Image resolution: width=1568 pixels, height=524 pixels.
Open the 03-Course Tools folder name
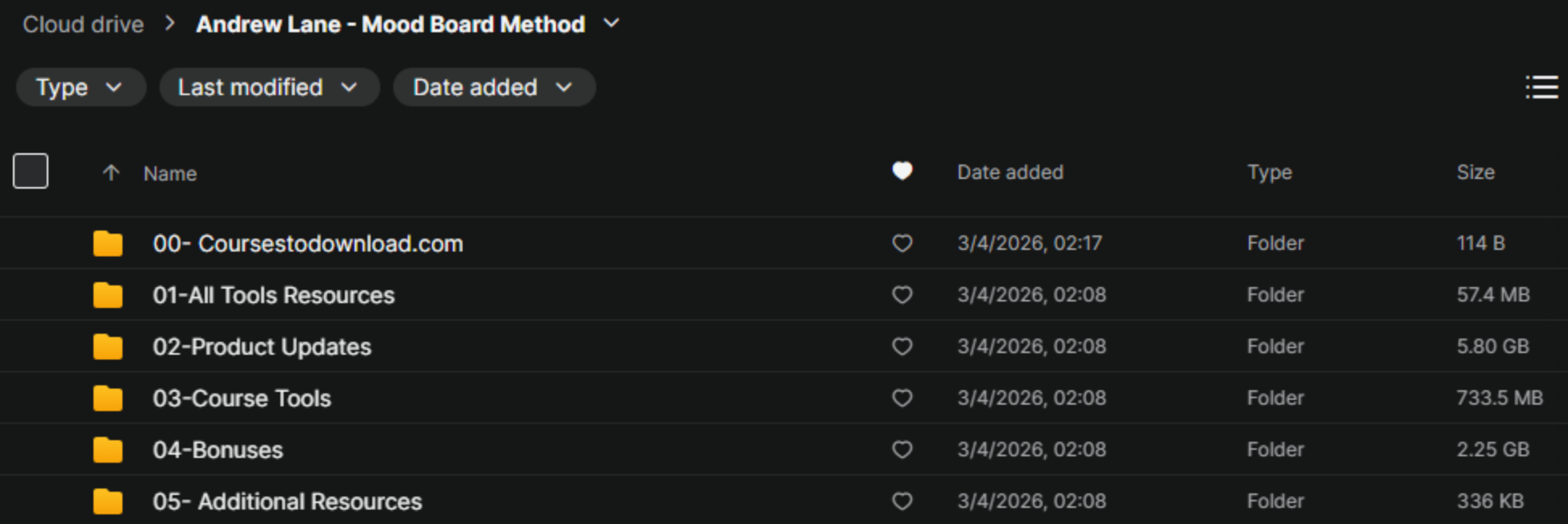pos(242,398)
